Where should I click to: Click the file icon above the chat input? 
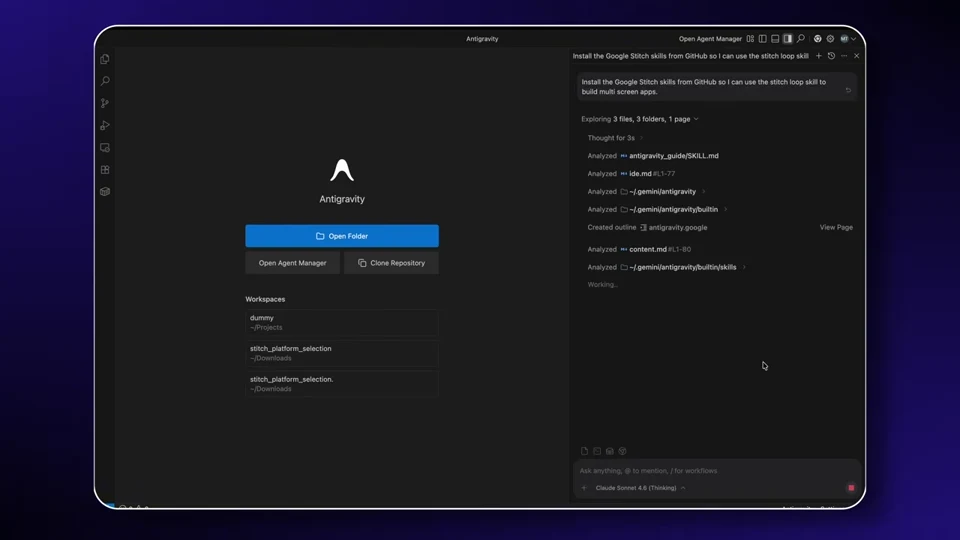pyautogui.click(x=584, y=451)
